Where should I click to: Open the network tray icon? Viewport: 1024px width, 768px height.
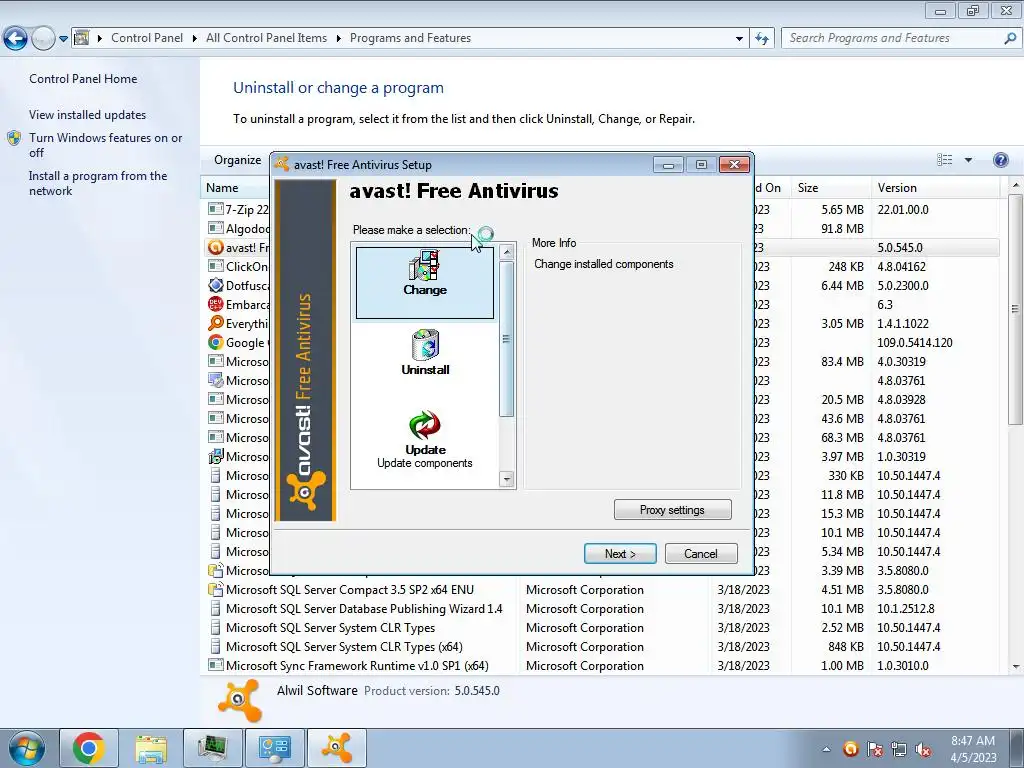pos(899,749)
